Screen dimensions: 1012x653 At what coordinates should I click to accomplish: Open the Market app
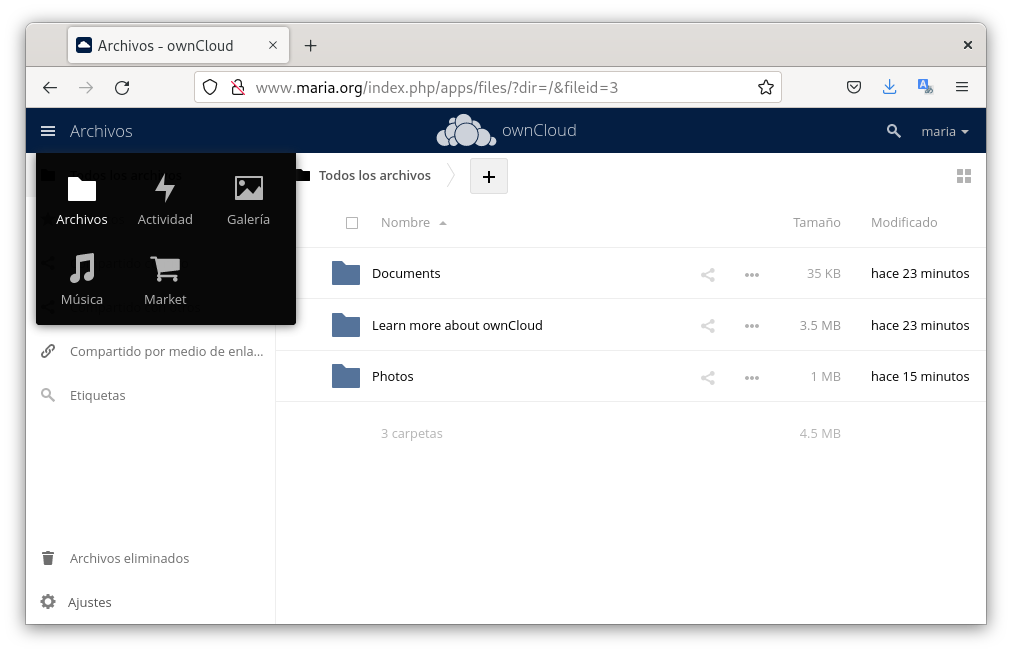point(165,279)
